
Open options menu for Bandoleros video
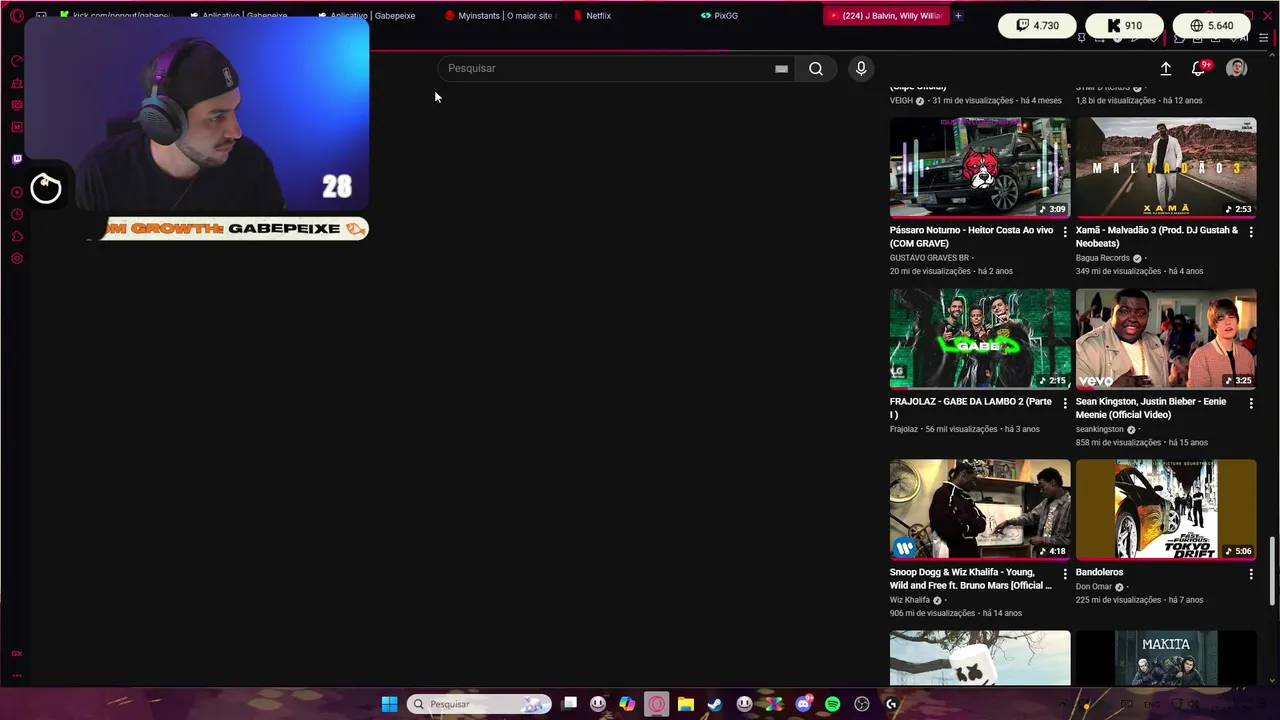tap(1251, 574)
